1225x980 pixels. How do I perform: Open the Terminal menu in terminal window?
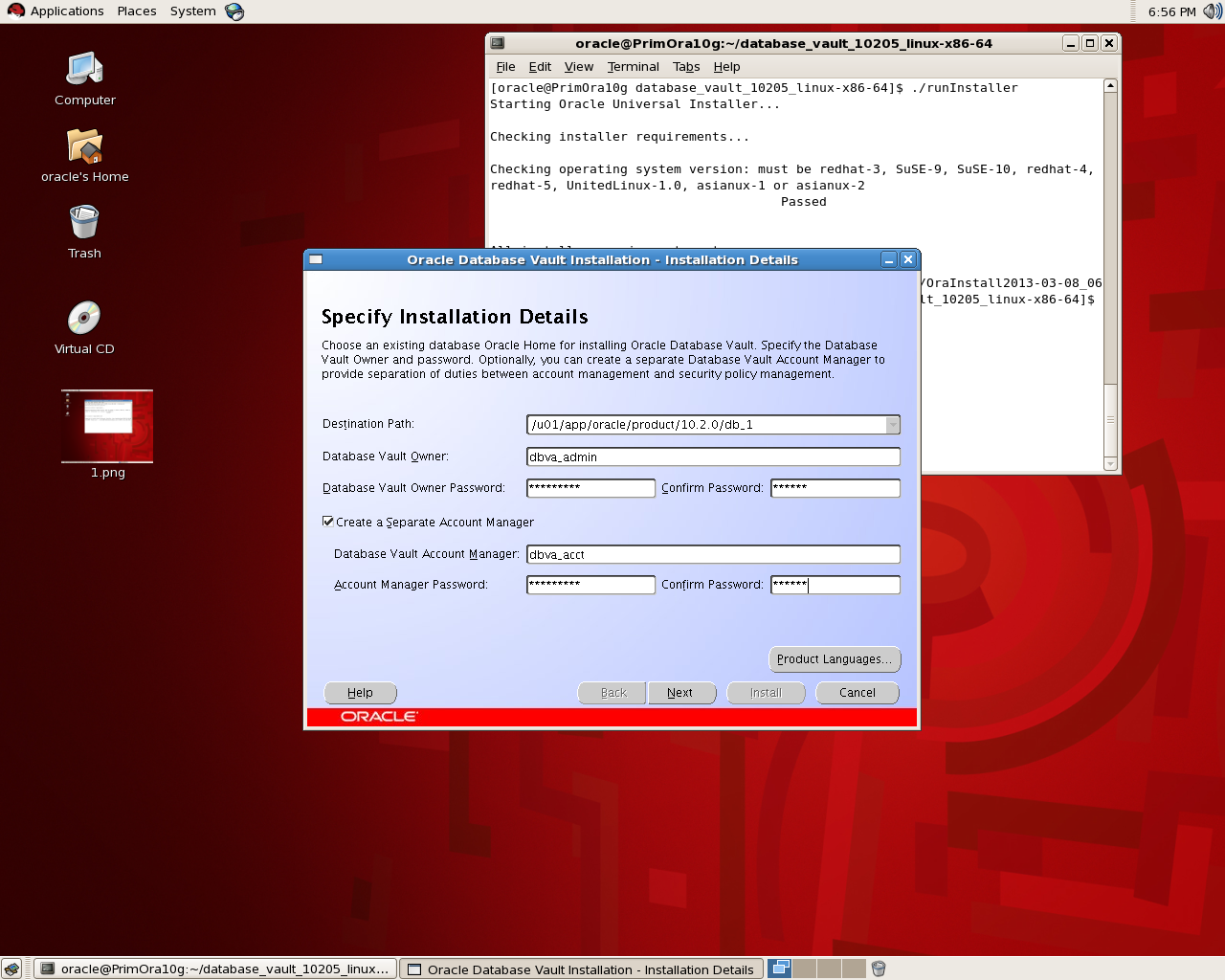(x=633, y=67)
